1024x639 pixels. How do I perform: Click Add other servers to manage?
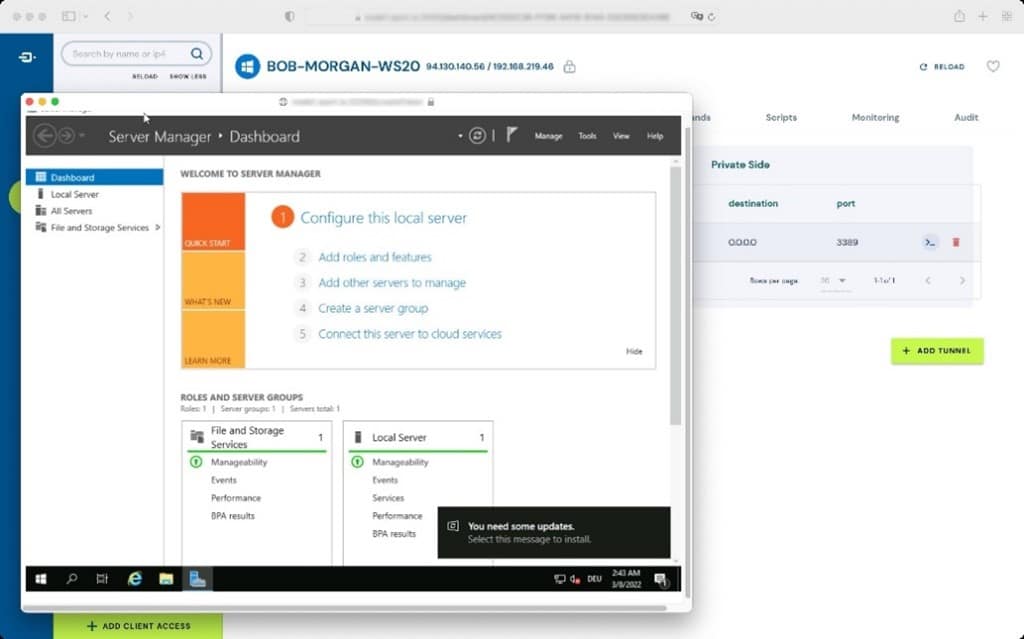(392, 282)
